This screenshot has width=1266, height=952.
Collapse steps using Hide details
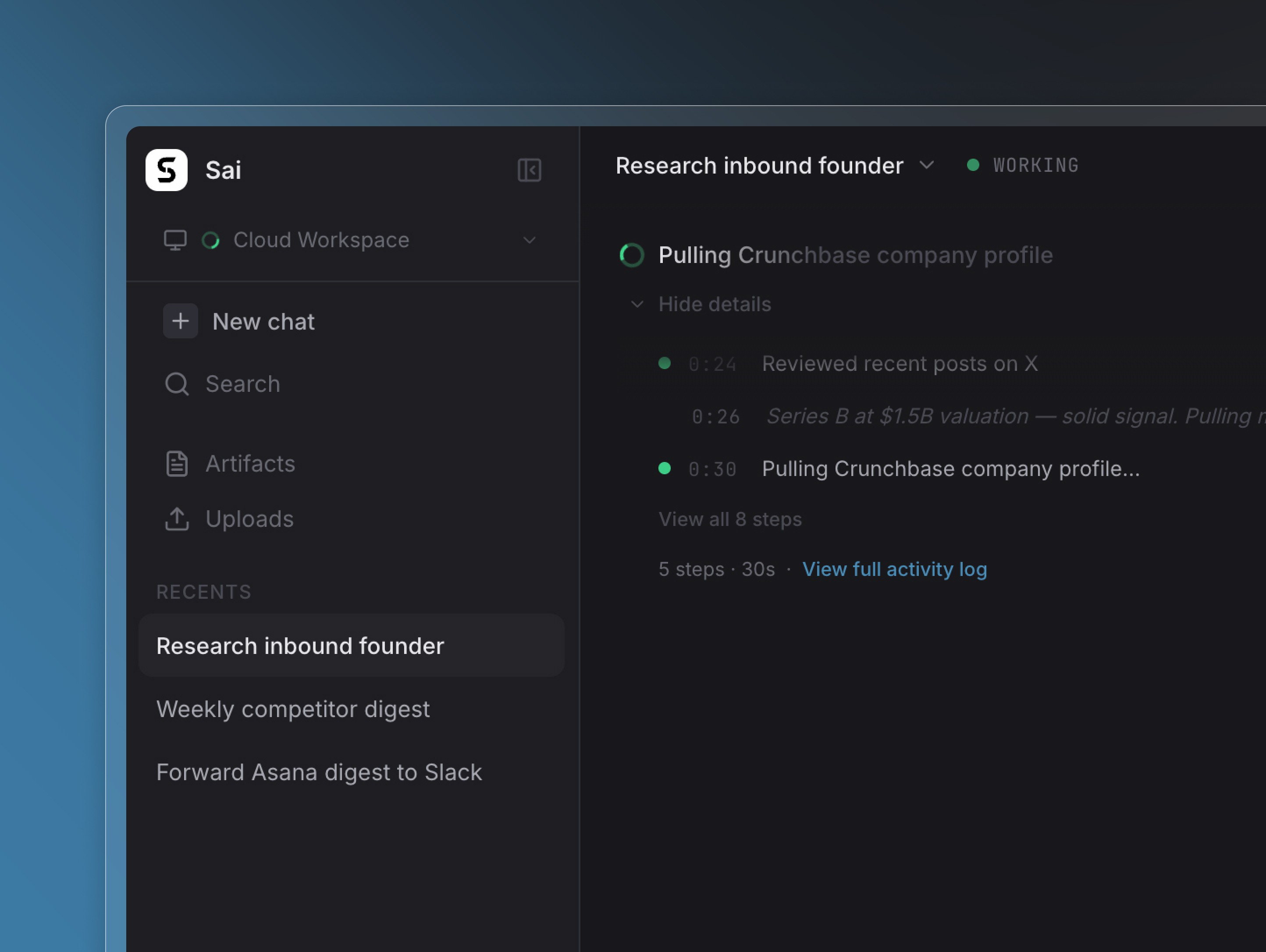714,304
